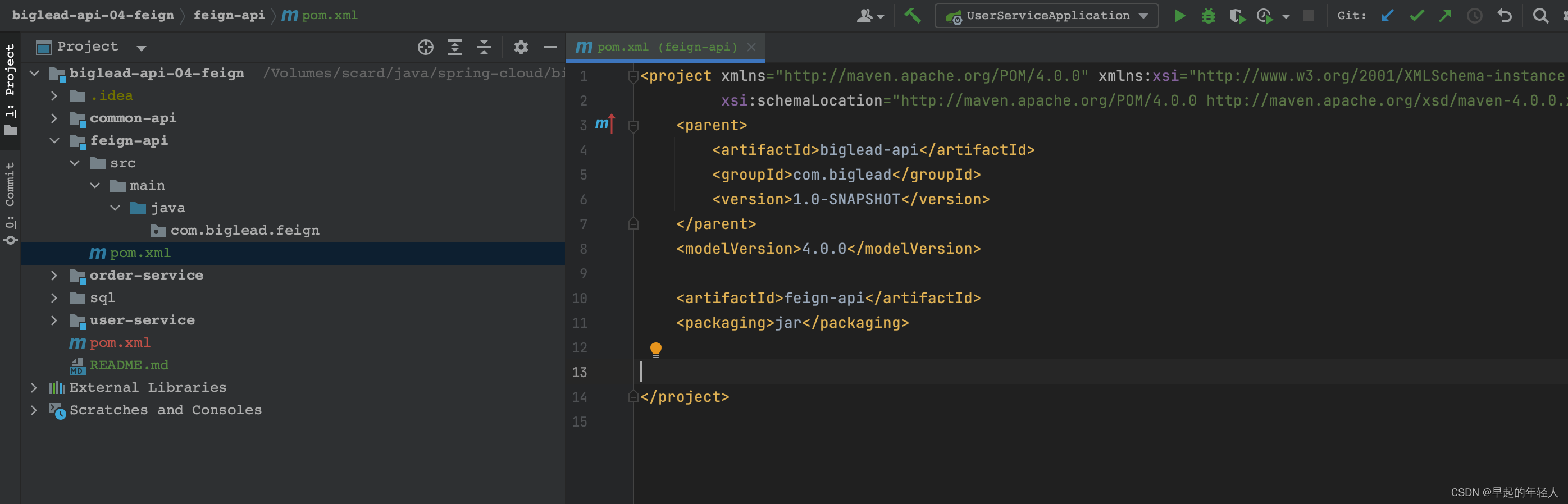Click the intention lightbulb on line 12

pyautogui.click(x=655, y=350)
